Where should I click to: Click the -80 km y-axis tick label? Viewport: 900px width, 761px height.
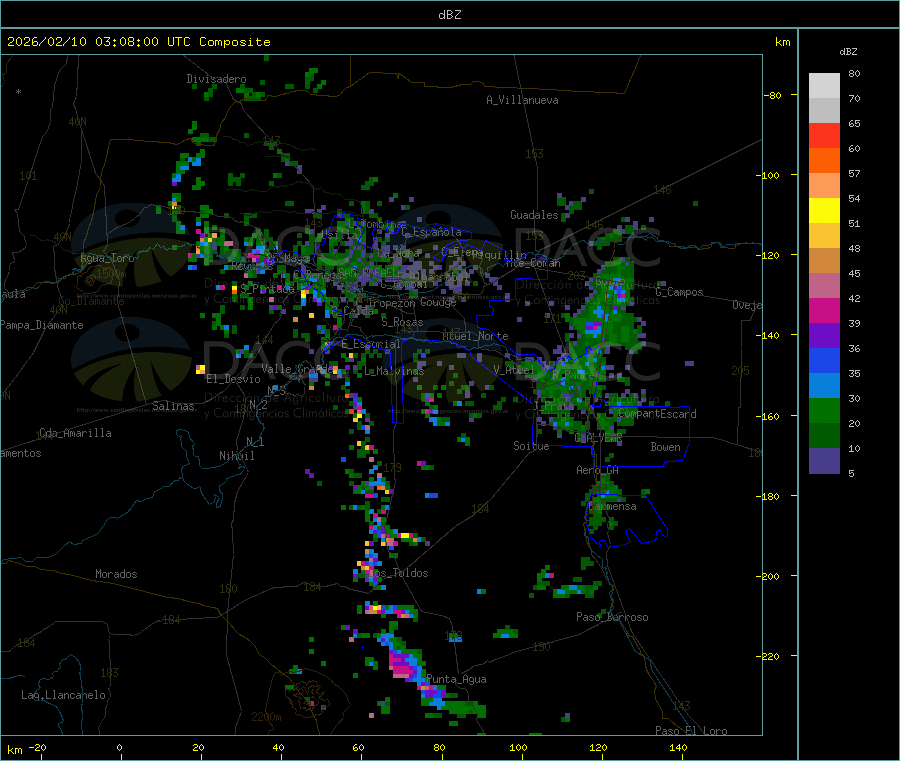tap(772, 95)
